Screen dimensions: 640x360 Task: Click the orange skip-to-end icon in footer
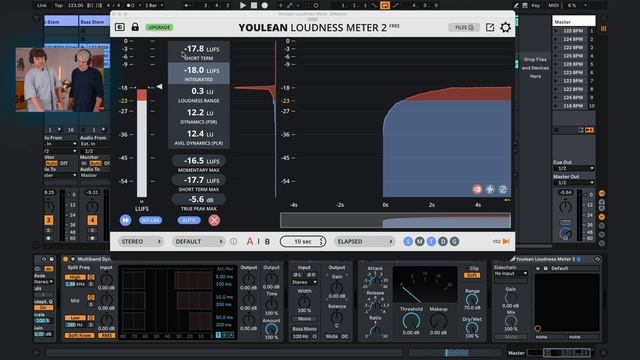pos(506,242)
